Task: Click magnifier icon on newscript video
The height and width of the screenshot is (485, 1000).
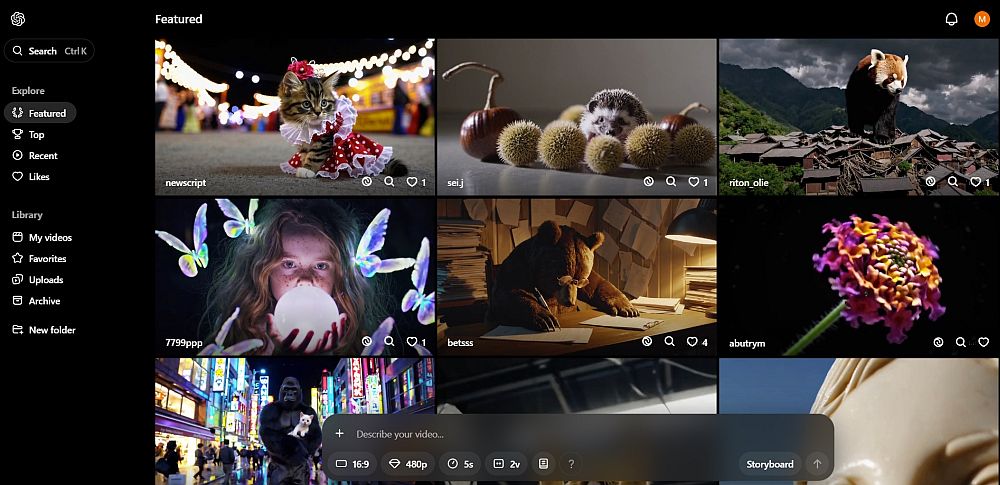Action: point(389,182)
